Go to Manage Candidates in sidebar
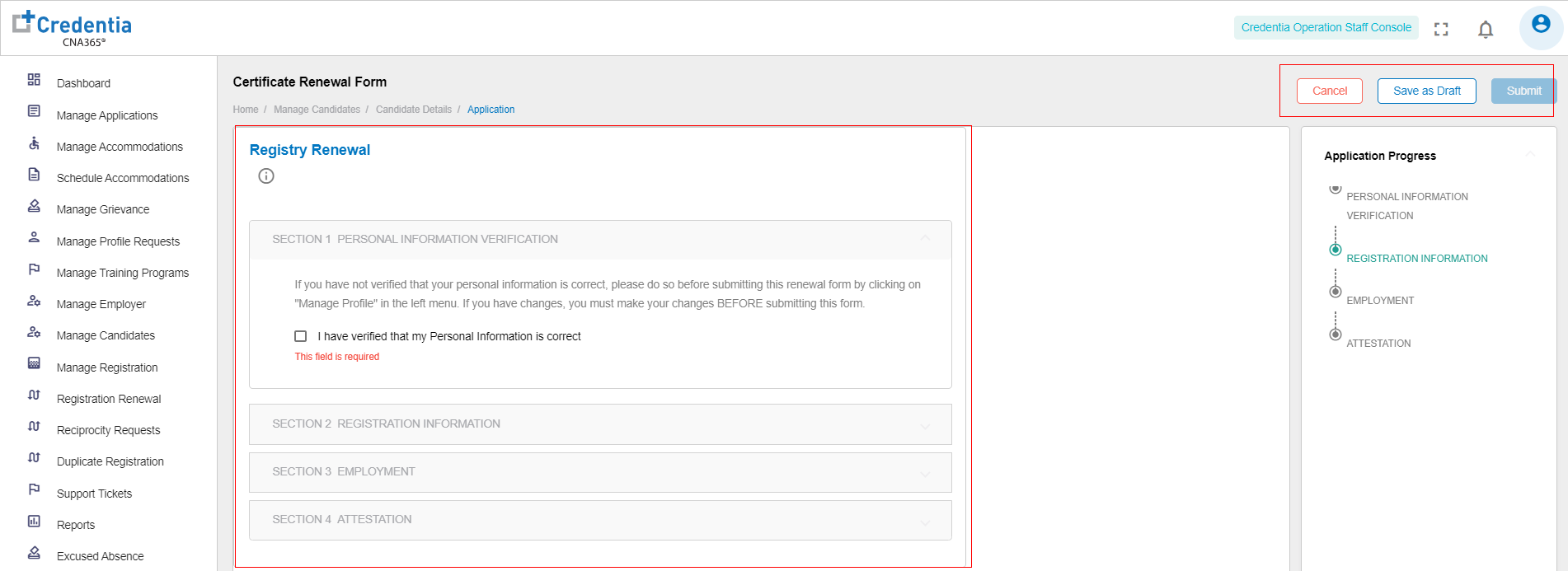The height and width of the screenshot is (571, 1568). [106, 335]
